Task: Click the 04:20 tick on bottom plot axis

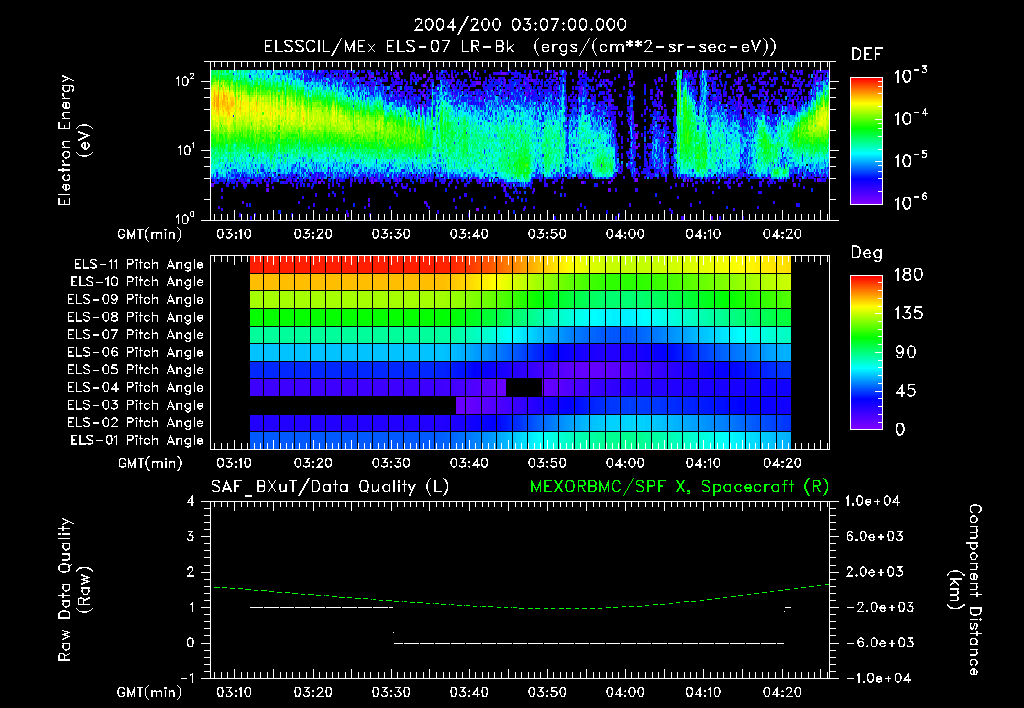Action: (782, 692)
